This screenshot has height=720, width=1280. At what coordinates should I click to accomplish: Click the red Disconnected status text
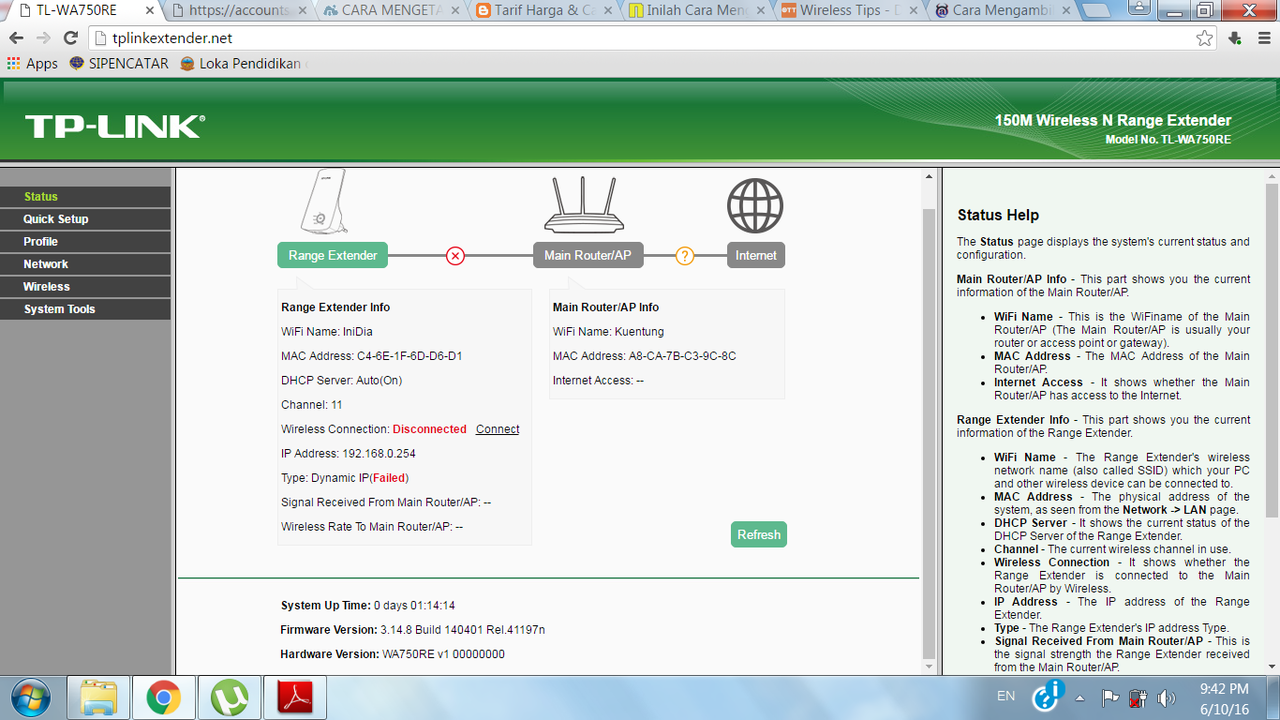tap(429, 429)
